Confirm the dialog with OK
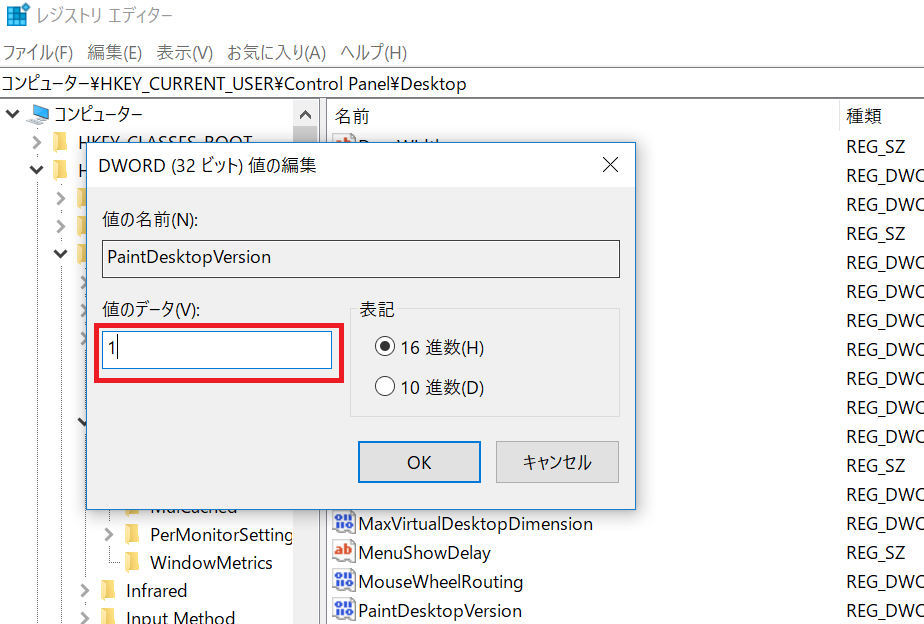The image size is (924, 624). [419, 462]
